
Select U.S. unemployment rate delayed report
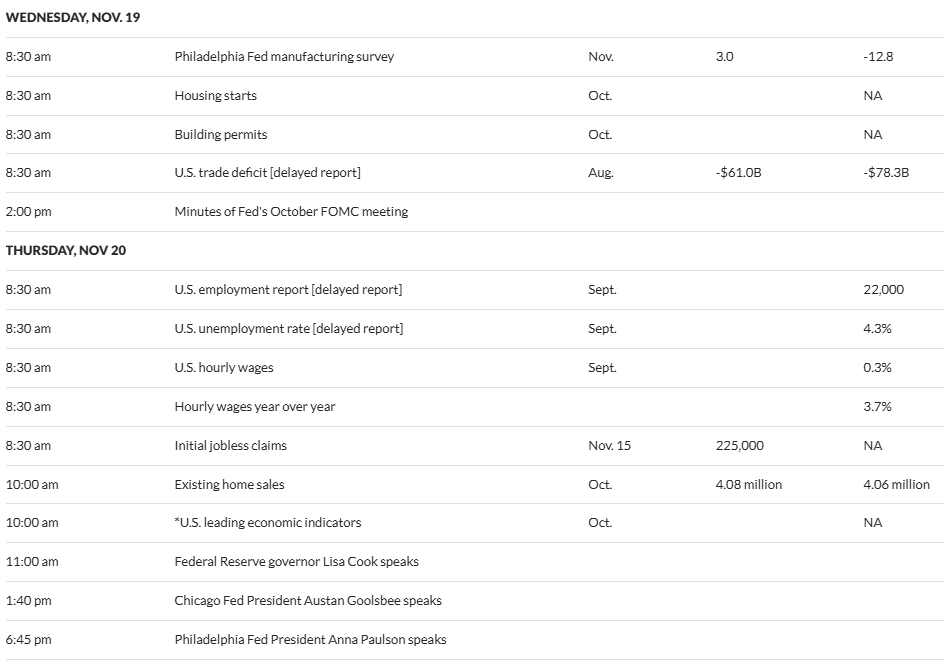pyautogui.click(x=288, y=329)
